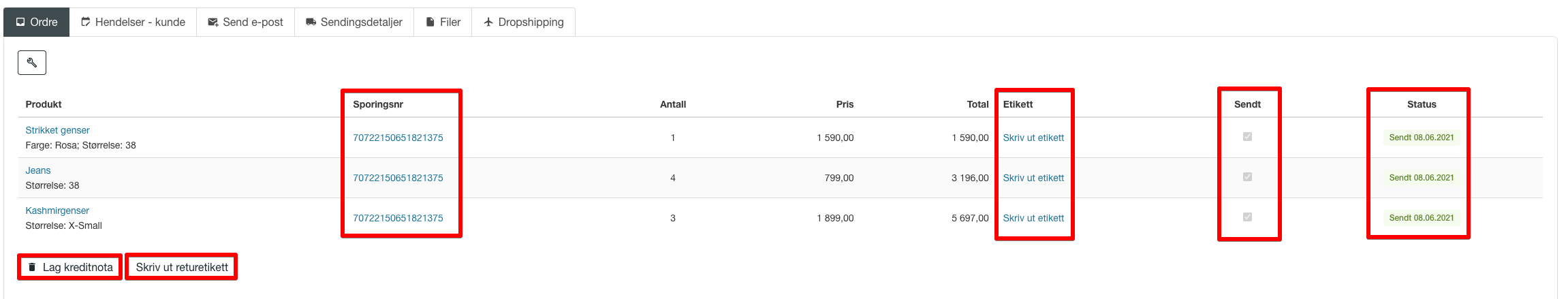This screenshot has height=299, width=1568.
Task: Toggle Sendt checkbox for Kashmirgenser
Action: pos(1247,217)
